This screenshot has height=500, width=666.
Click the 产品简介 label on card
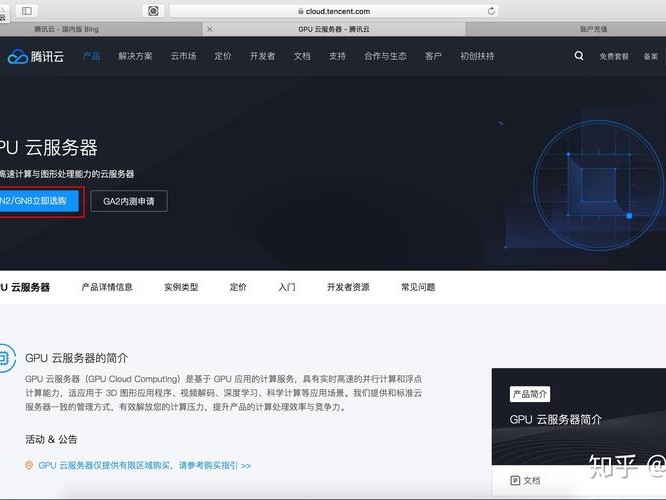(530, 394)
